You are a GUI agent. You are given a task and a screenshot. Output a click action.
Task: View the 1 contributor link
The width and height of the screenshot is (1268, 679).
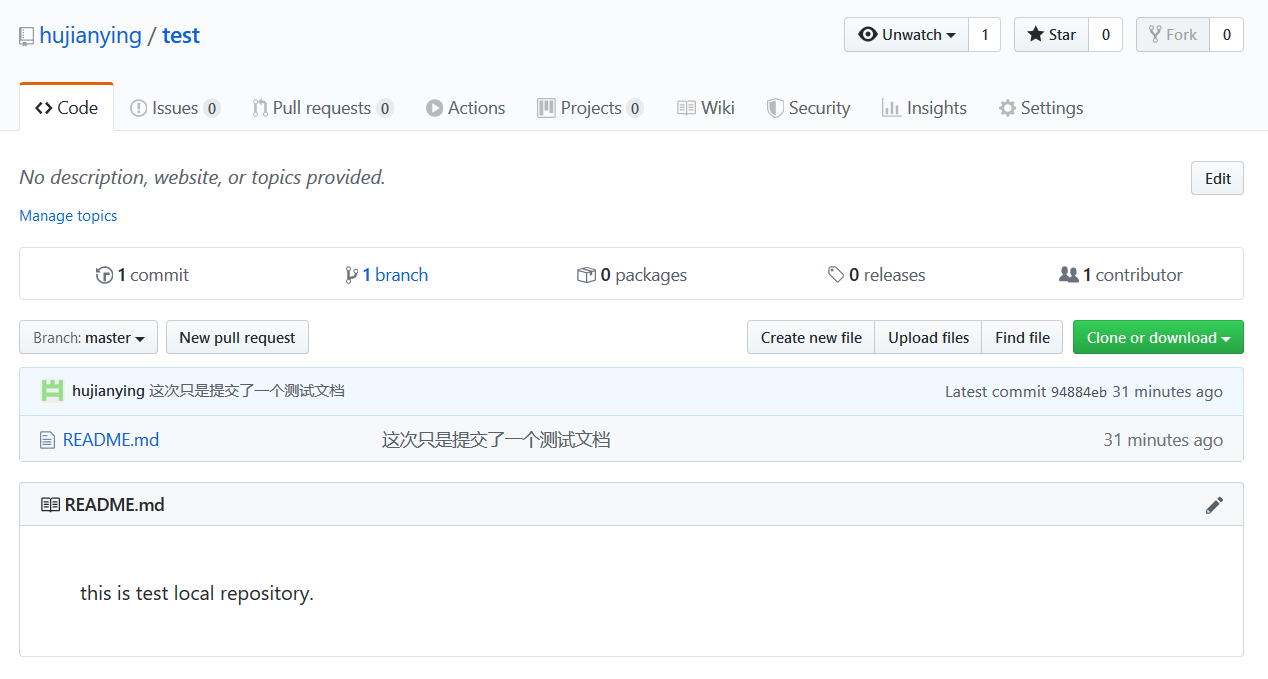tap(1121, 275)
